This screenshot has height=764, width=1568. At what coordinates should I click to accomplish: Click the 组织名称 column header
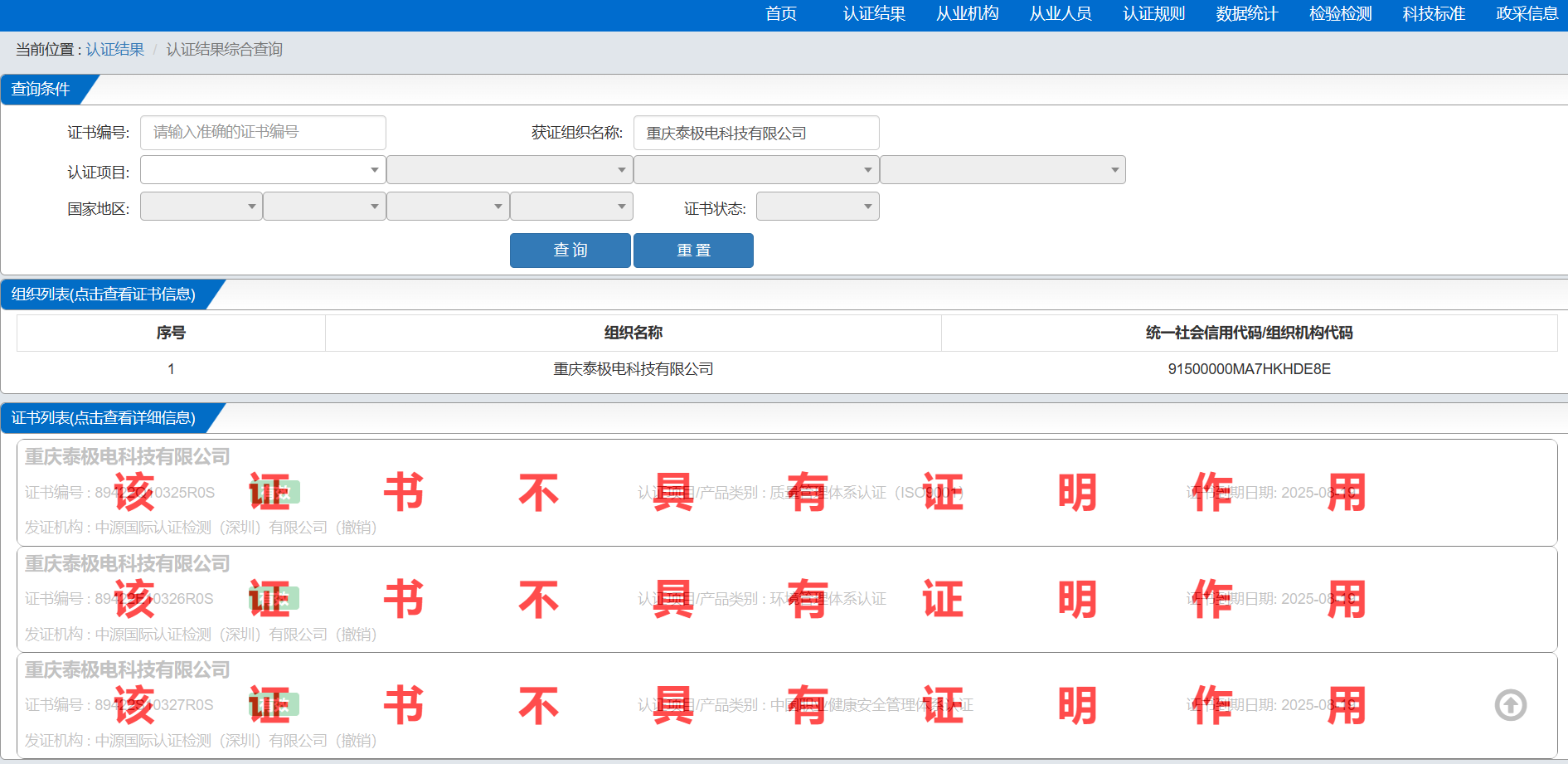(x=634, y=333)
